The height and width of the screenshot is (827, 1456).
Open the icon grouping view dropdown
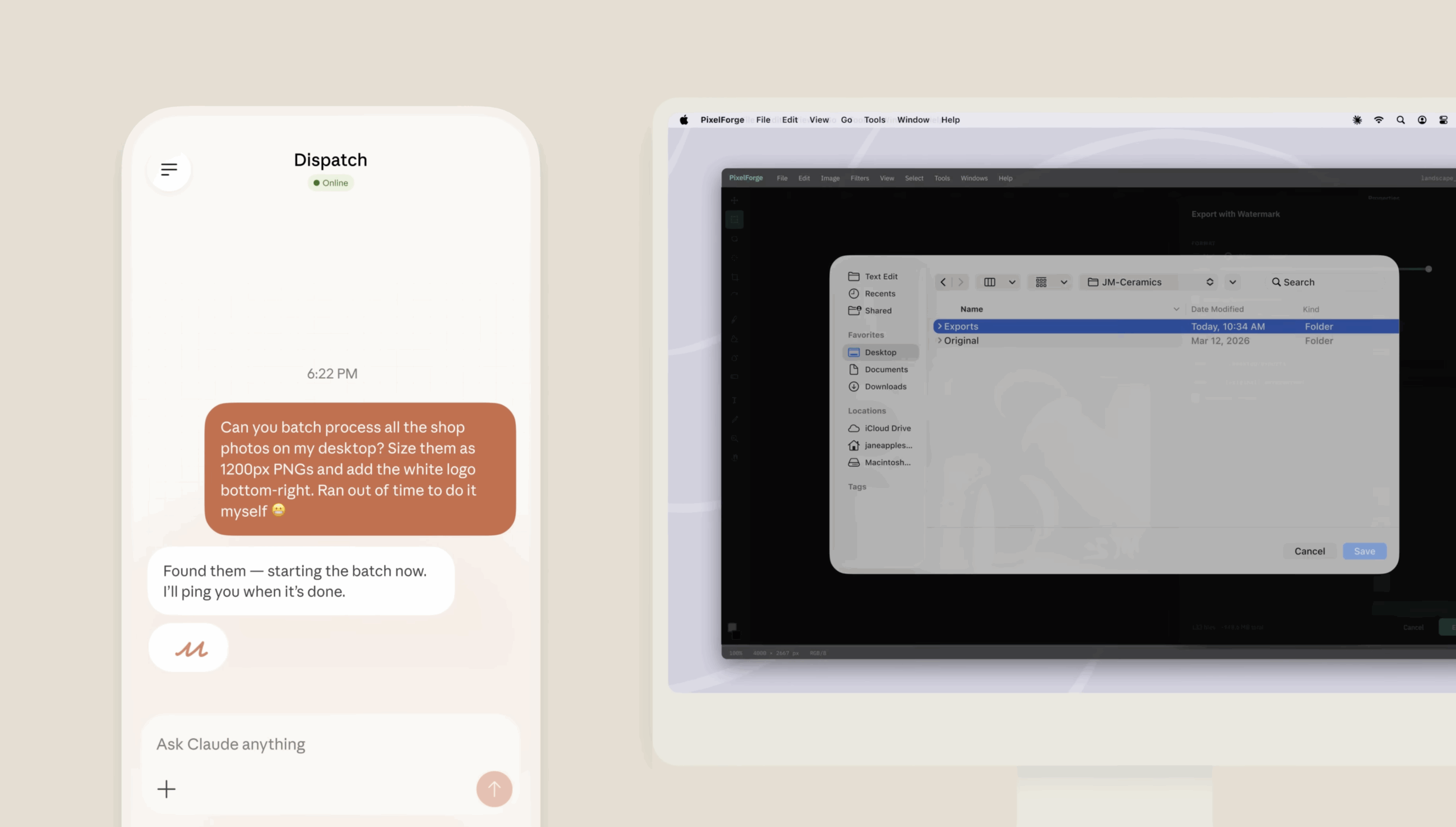coord(1064,282)
